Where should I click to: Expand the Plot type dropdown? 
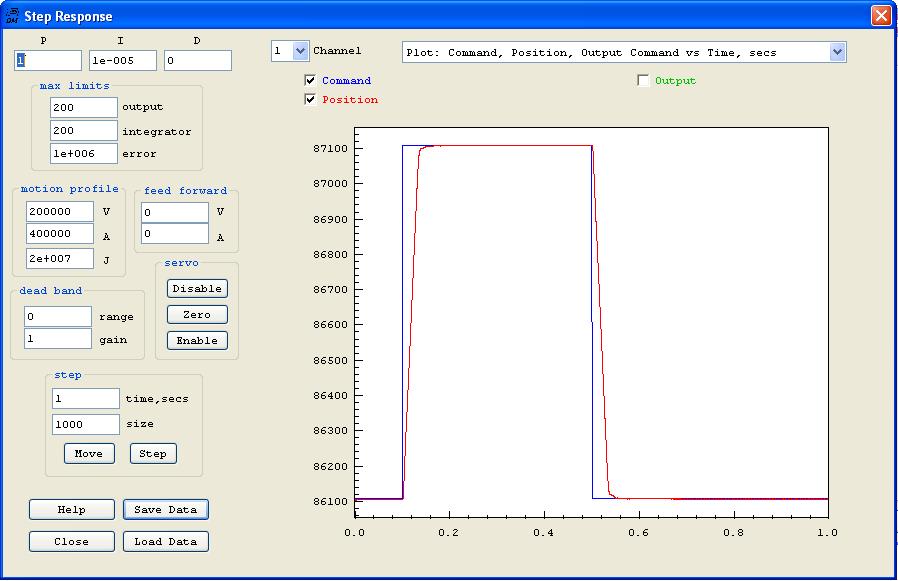(837, 52)
